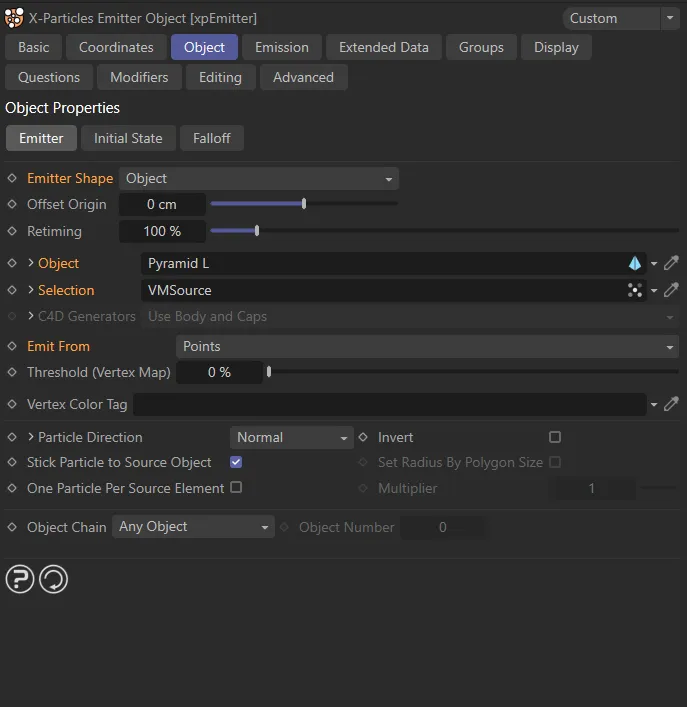Click keyframe diamond next to Invert
Viewport: 687px width, 707px height.
[x=363, y=437]
